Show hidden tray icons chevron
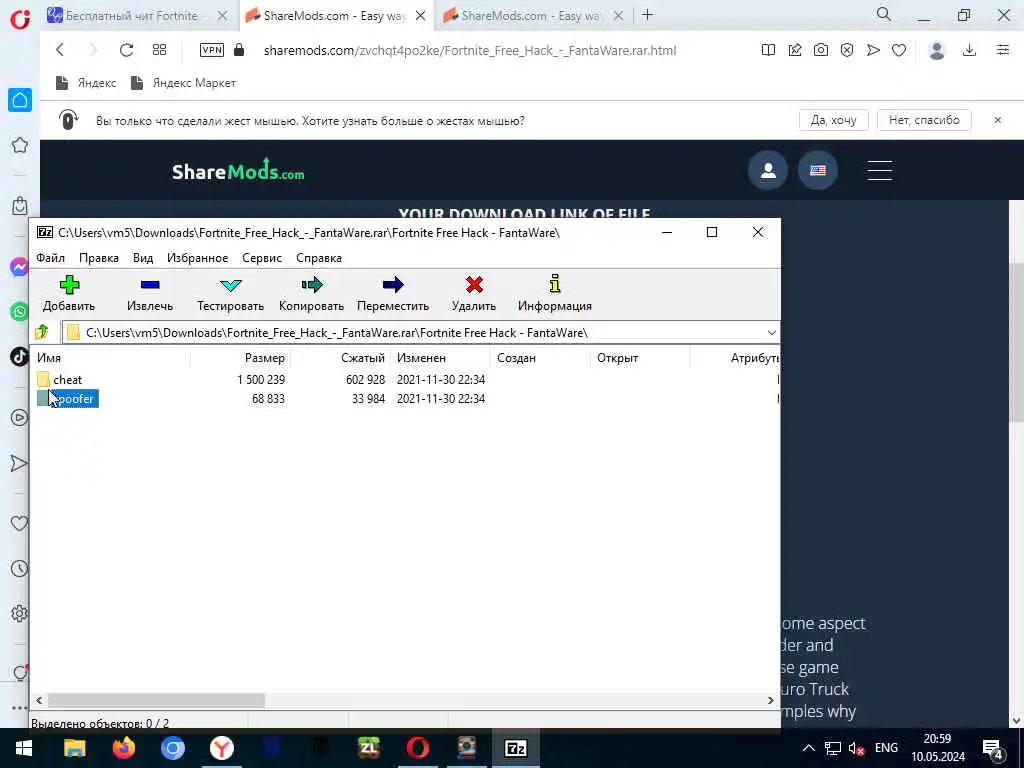 pos(808,748)
